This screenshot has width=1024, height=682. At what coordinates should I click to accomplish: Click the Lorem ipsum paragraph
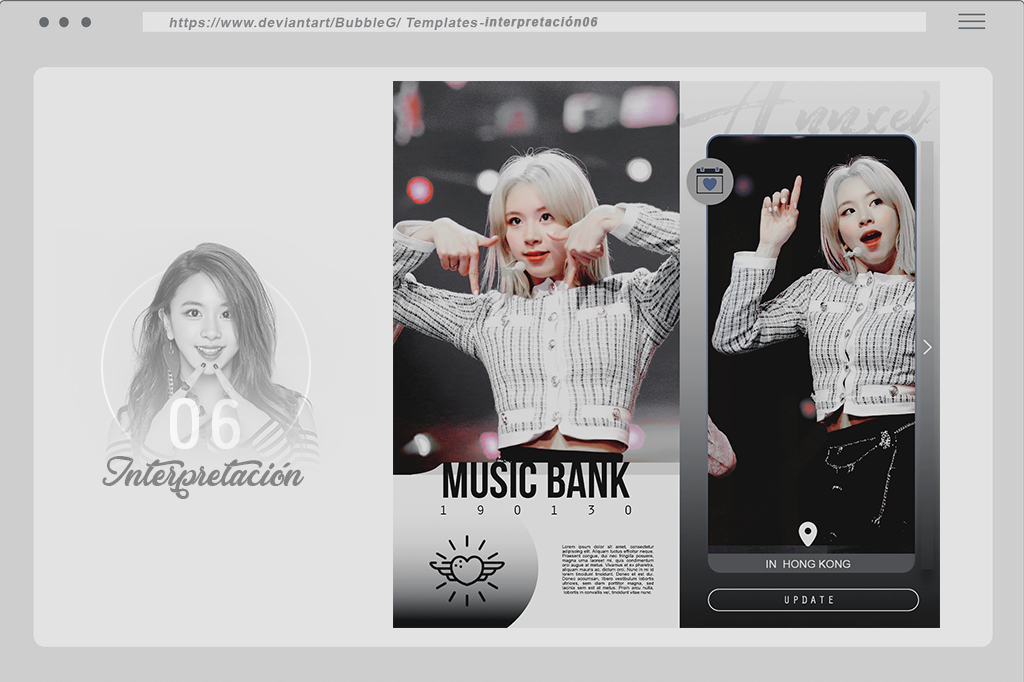[607, 569]
